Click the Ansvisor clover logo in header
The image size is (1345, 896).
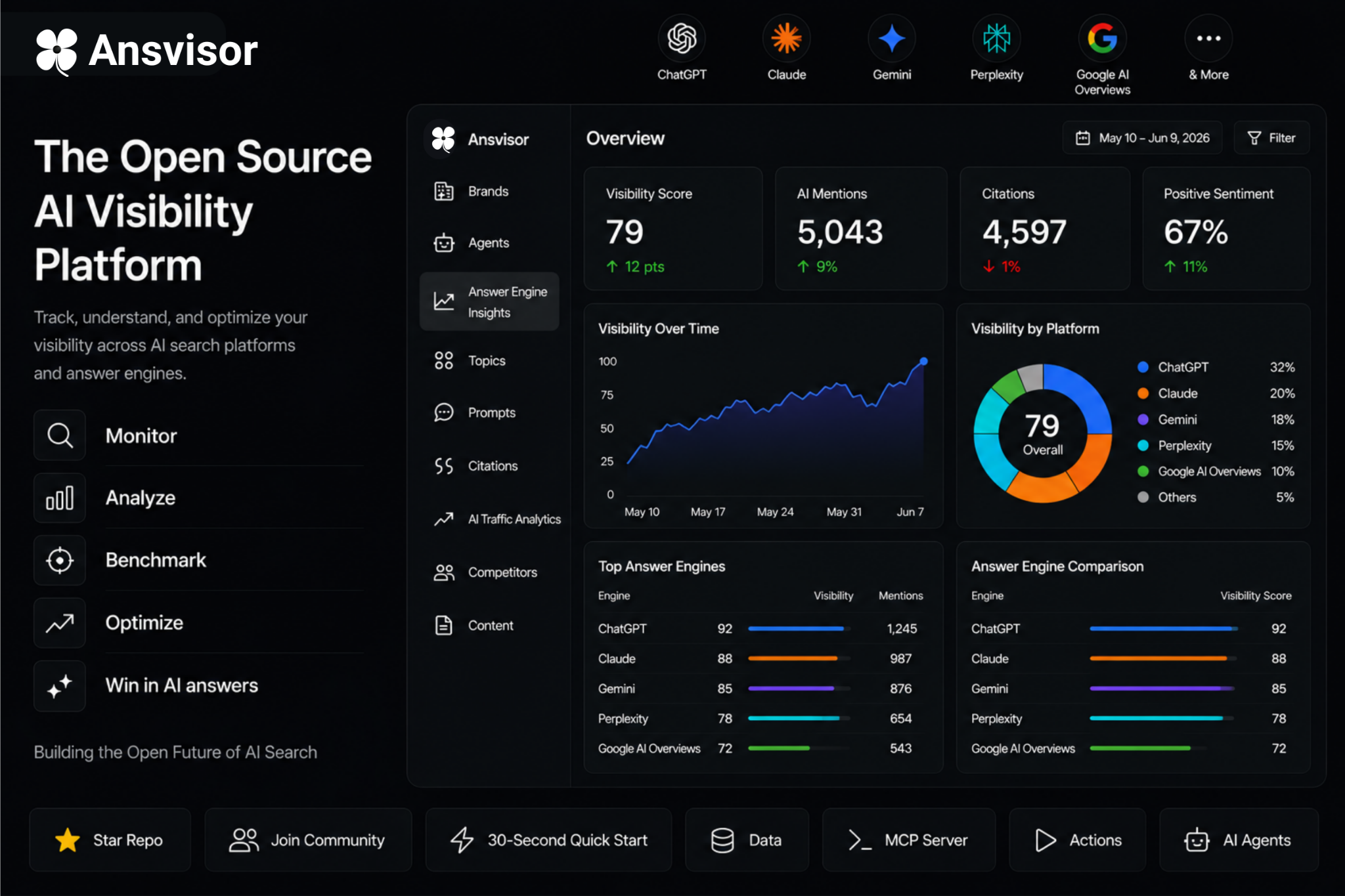pyautogui.click(x=56, y=51)
